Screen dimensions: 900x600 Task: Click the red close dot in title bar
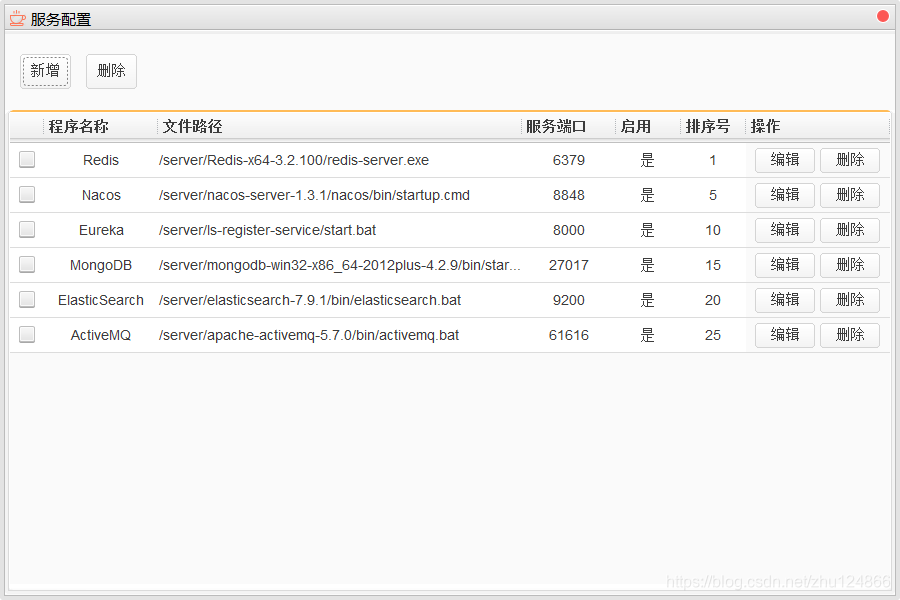tap(883, 16)
